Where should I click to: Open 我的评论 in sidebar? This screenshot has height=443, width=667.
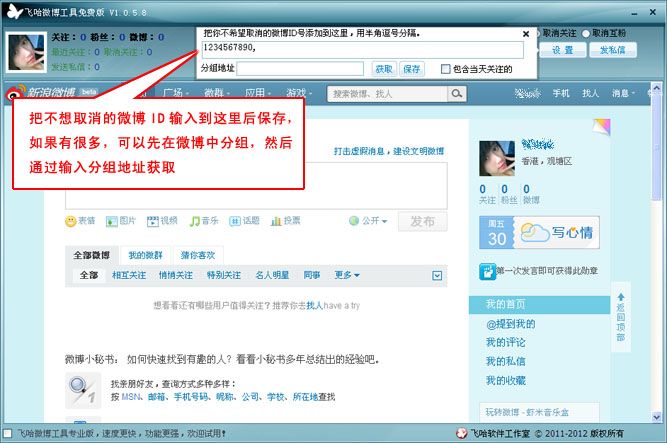pos(505,343)
